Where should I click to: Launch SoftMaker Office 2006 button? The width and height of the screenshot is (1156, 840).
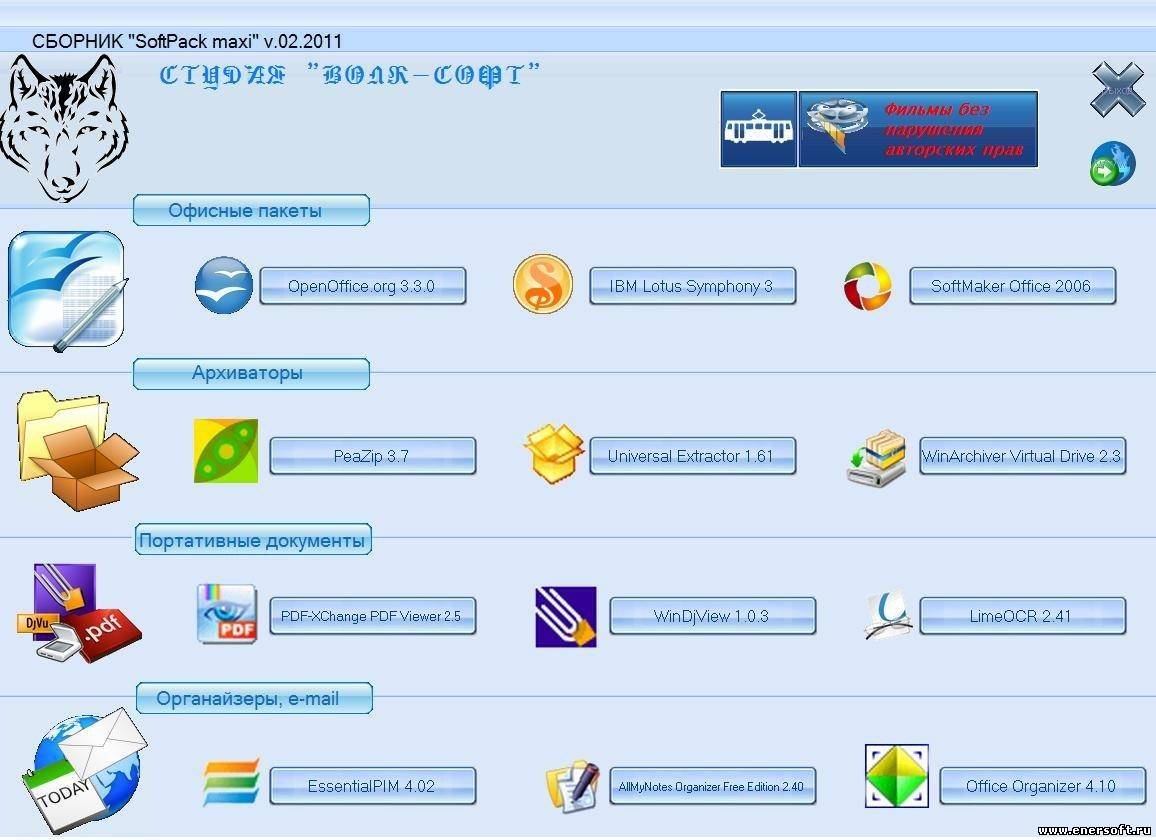(x=1012, y=286)
